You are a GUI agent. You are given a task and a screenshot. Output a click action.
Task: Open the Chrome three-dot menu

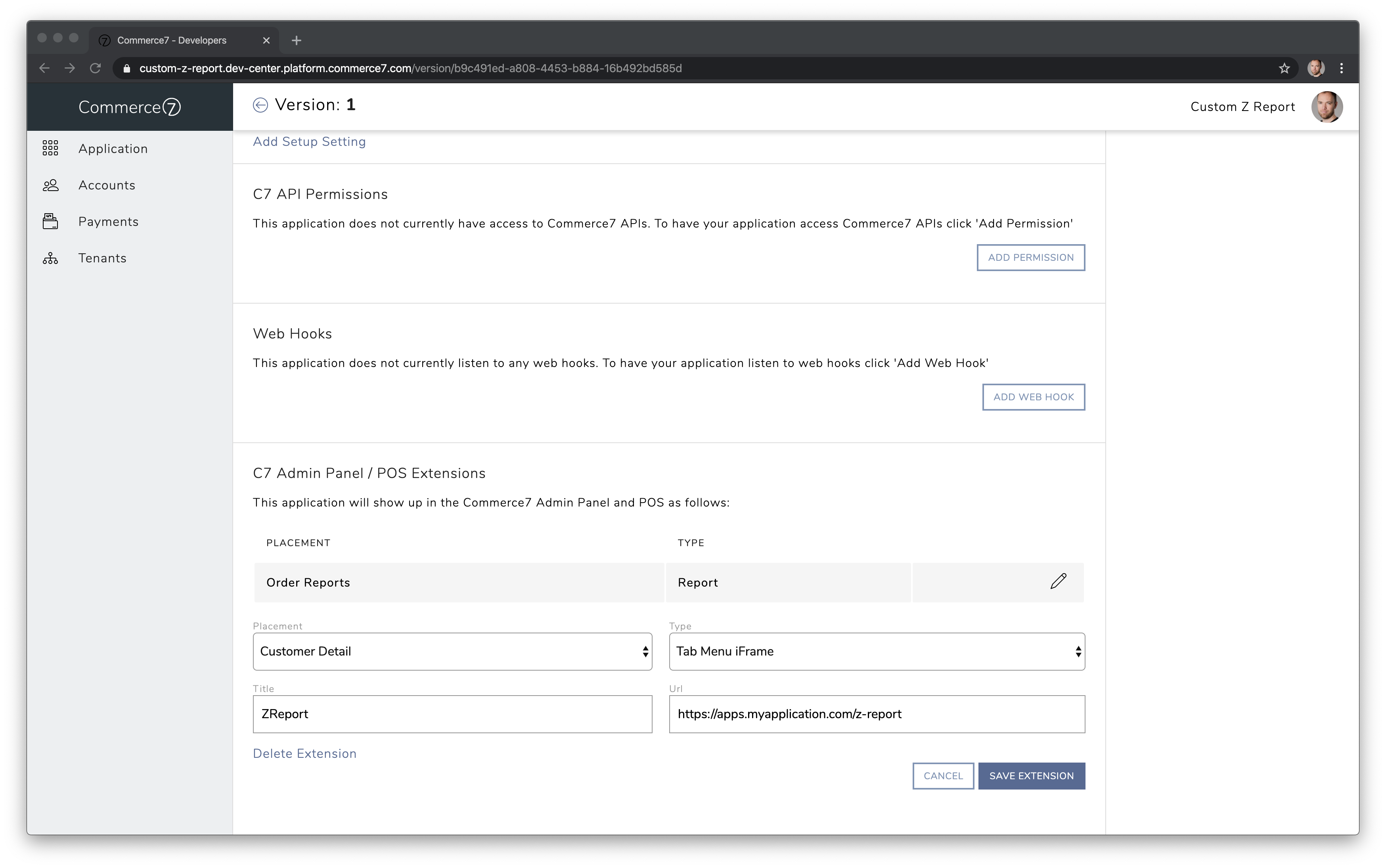[x=1341, y=68]
